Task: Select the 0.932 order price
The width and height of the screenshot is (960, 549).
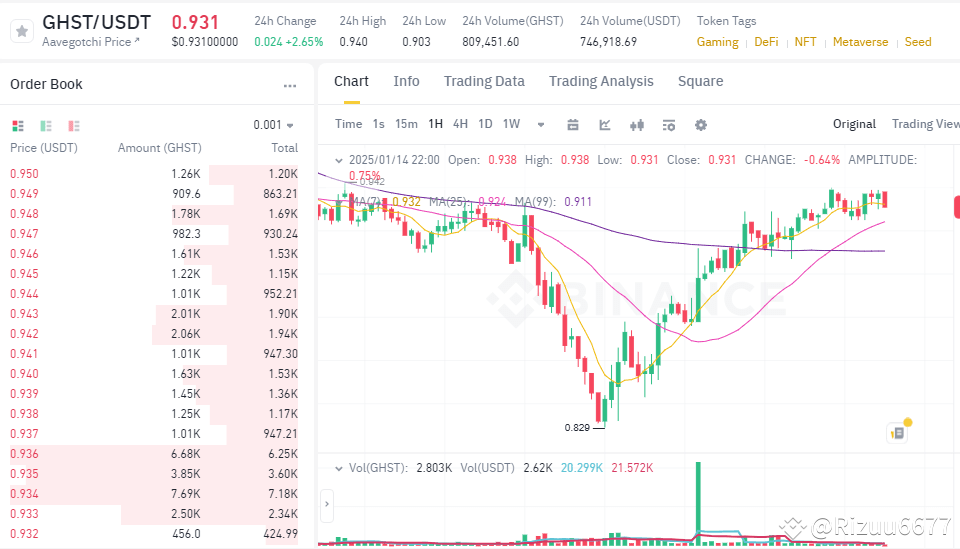Action: click(24, 534)
